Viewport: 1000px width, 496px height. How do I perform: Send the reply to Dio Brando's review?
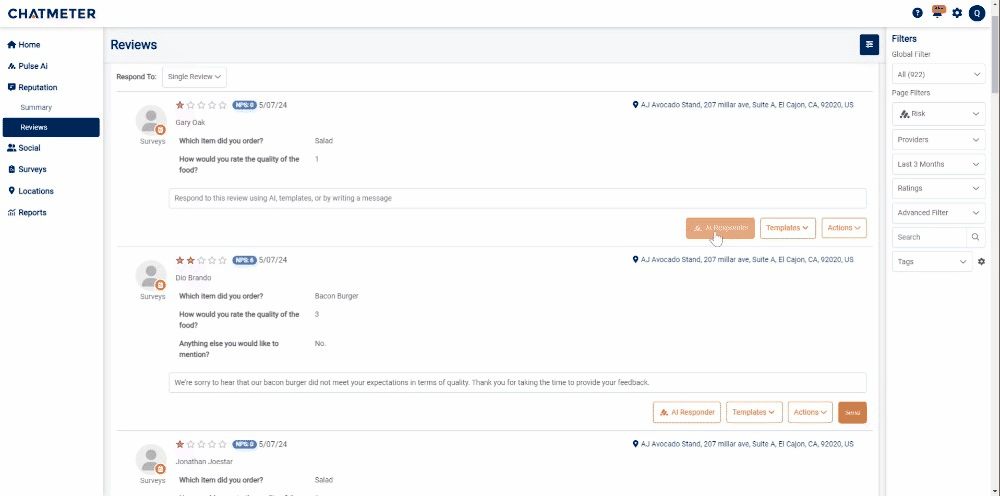coord(852,412)
